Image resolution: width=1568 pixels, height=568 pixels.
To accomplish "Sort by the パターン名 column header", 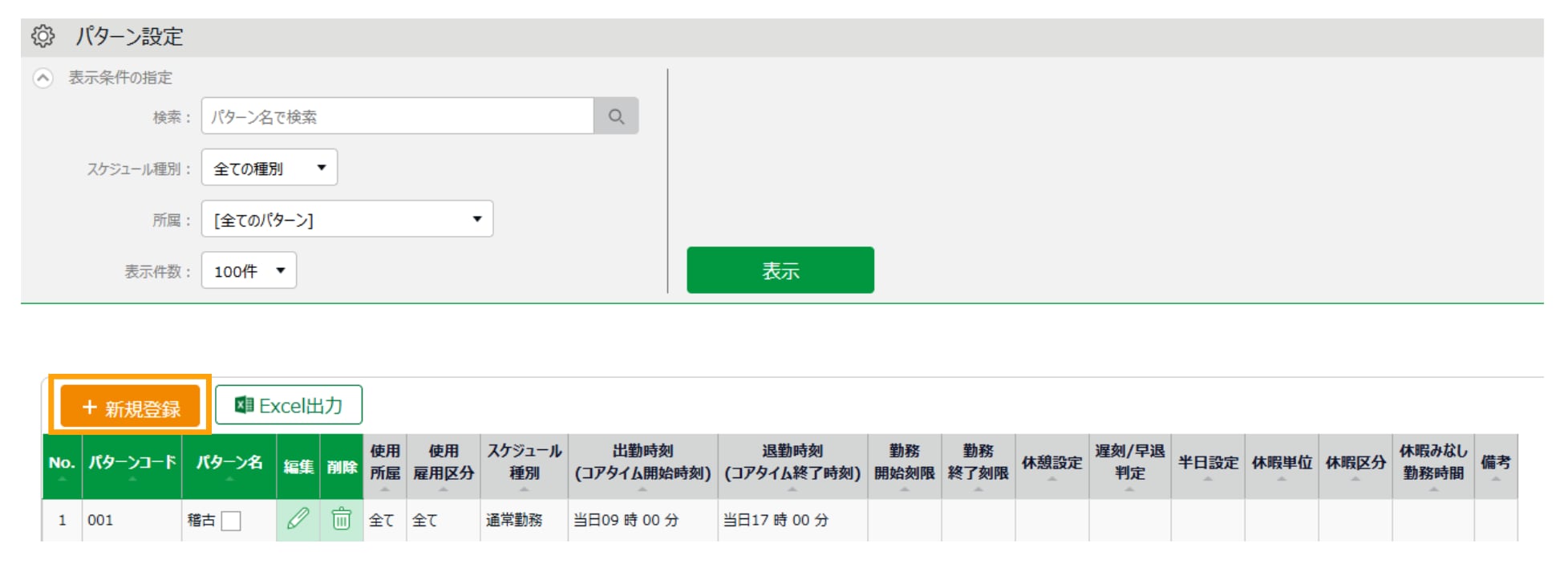I will (229, 466).
